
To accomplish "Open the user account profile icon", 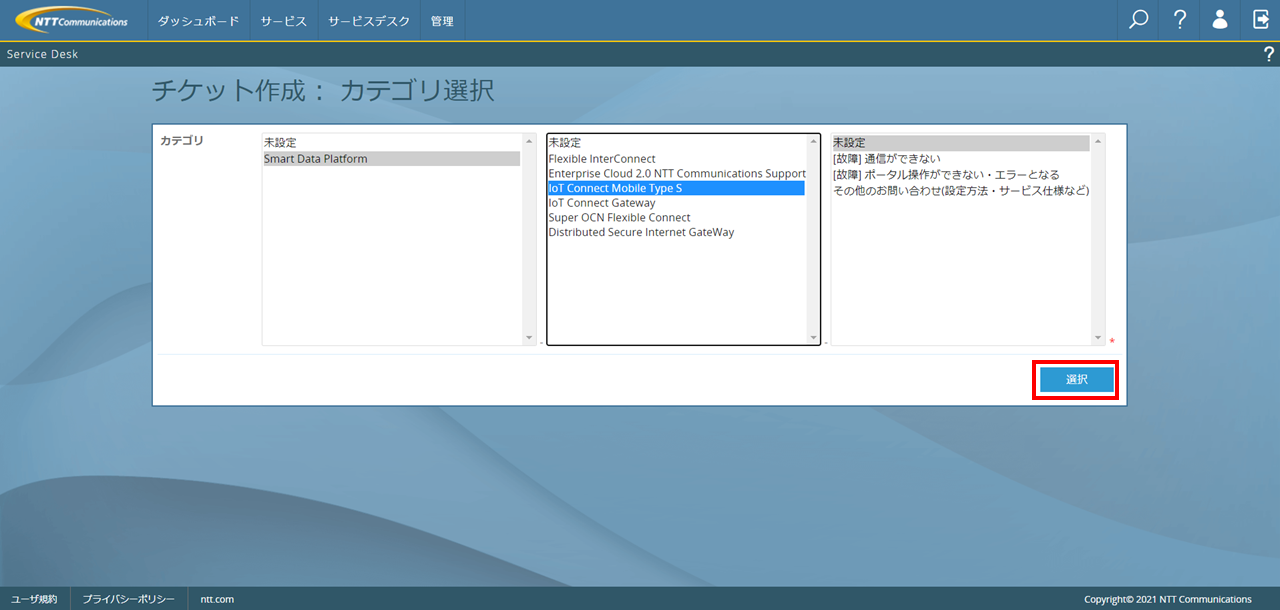I will [1220, 20].
